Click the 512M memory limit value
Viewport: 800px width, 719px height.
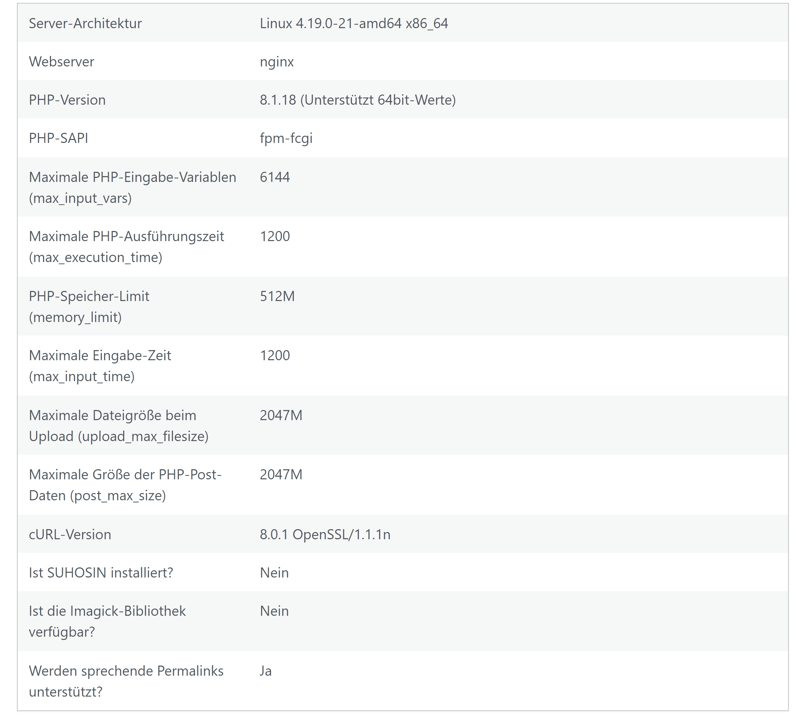click(277, 296)
